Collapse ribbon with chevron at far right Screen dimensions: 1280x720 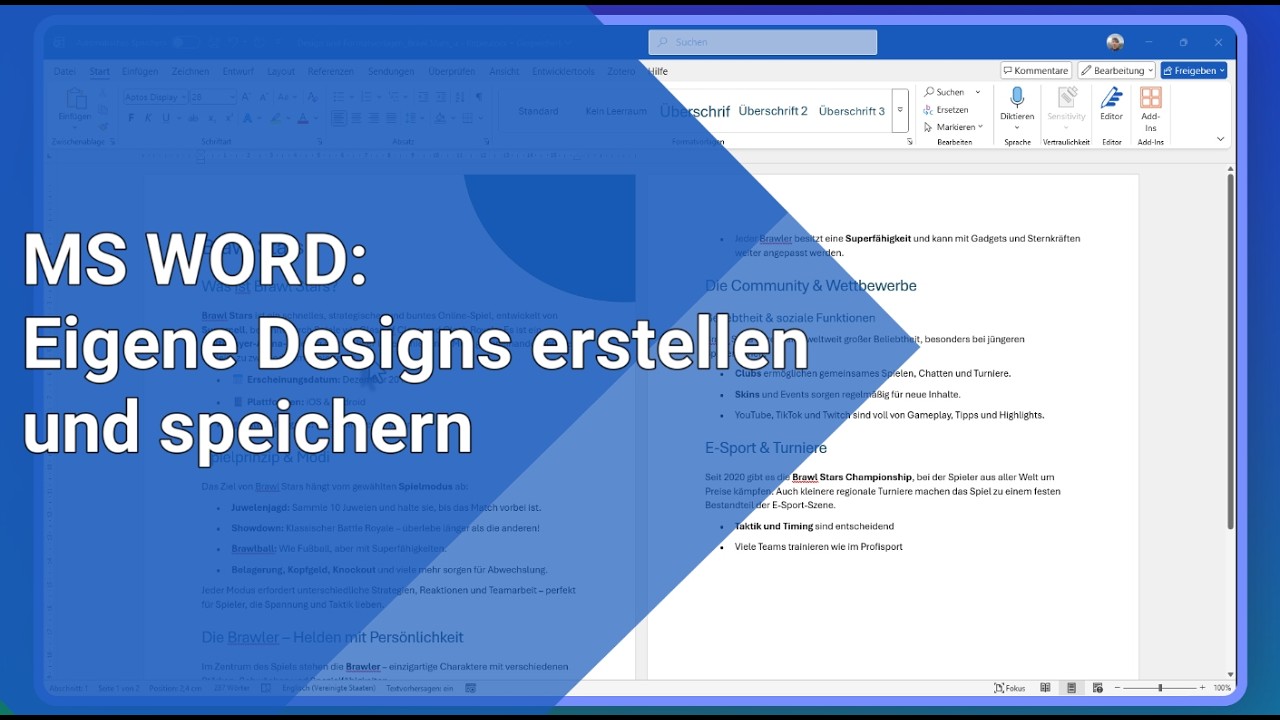[x=1221, y=139]
